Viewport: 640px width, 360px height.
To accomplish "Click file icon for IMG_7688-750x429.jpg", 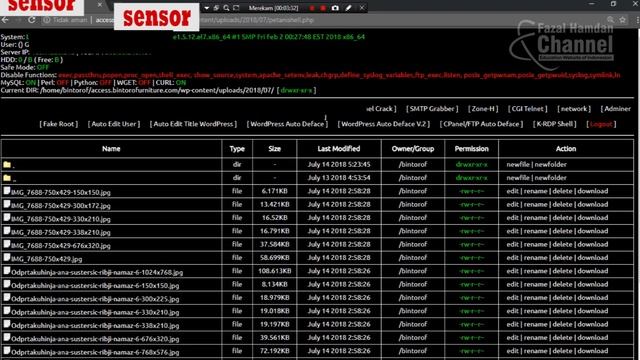I will point(7,258).
